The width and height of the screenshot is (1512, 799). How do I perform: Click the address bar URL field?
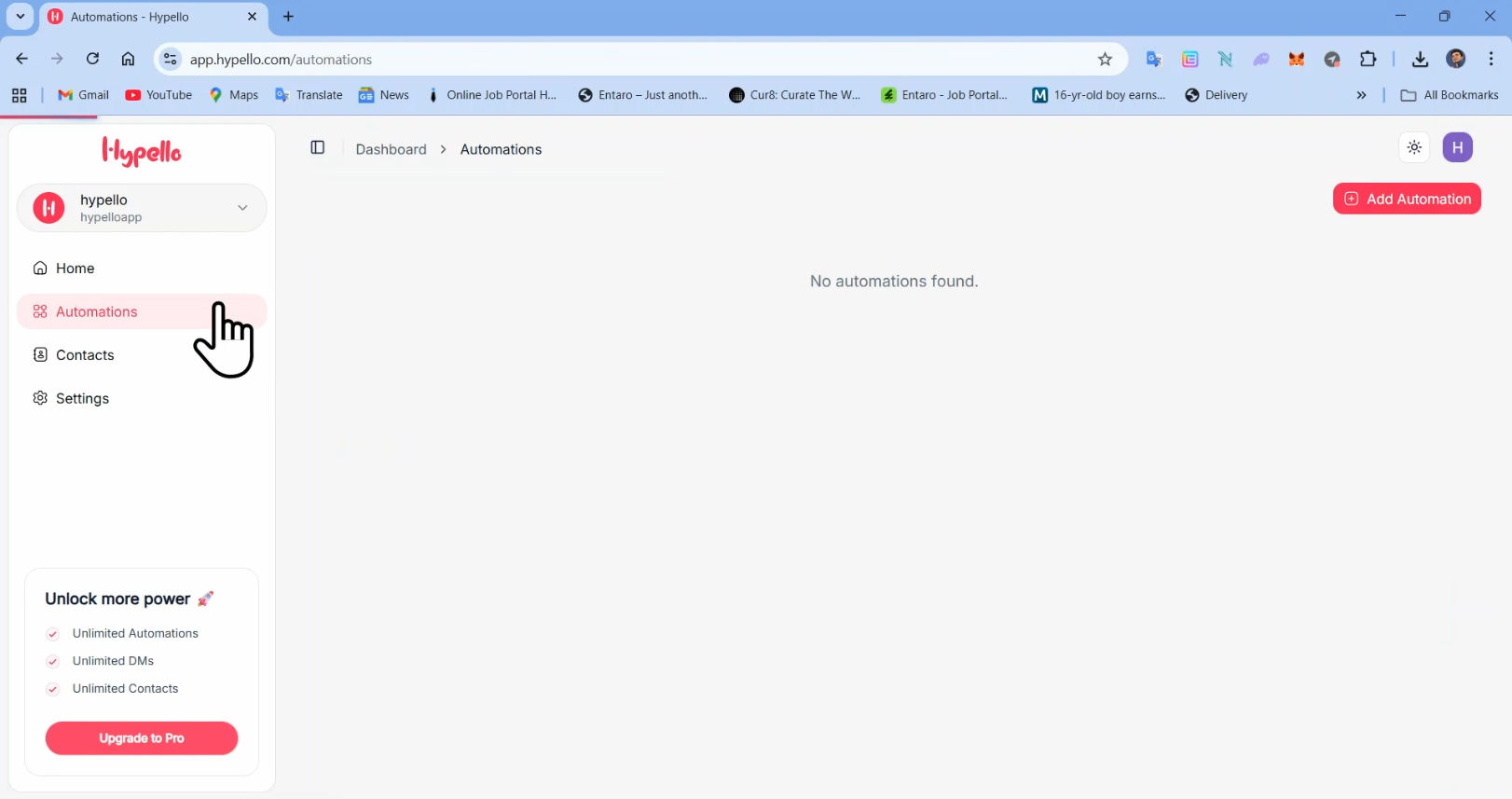634,60
